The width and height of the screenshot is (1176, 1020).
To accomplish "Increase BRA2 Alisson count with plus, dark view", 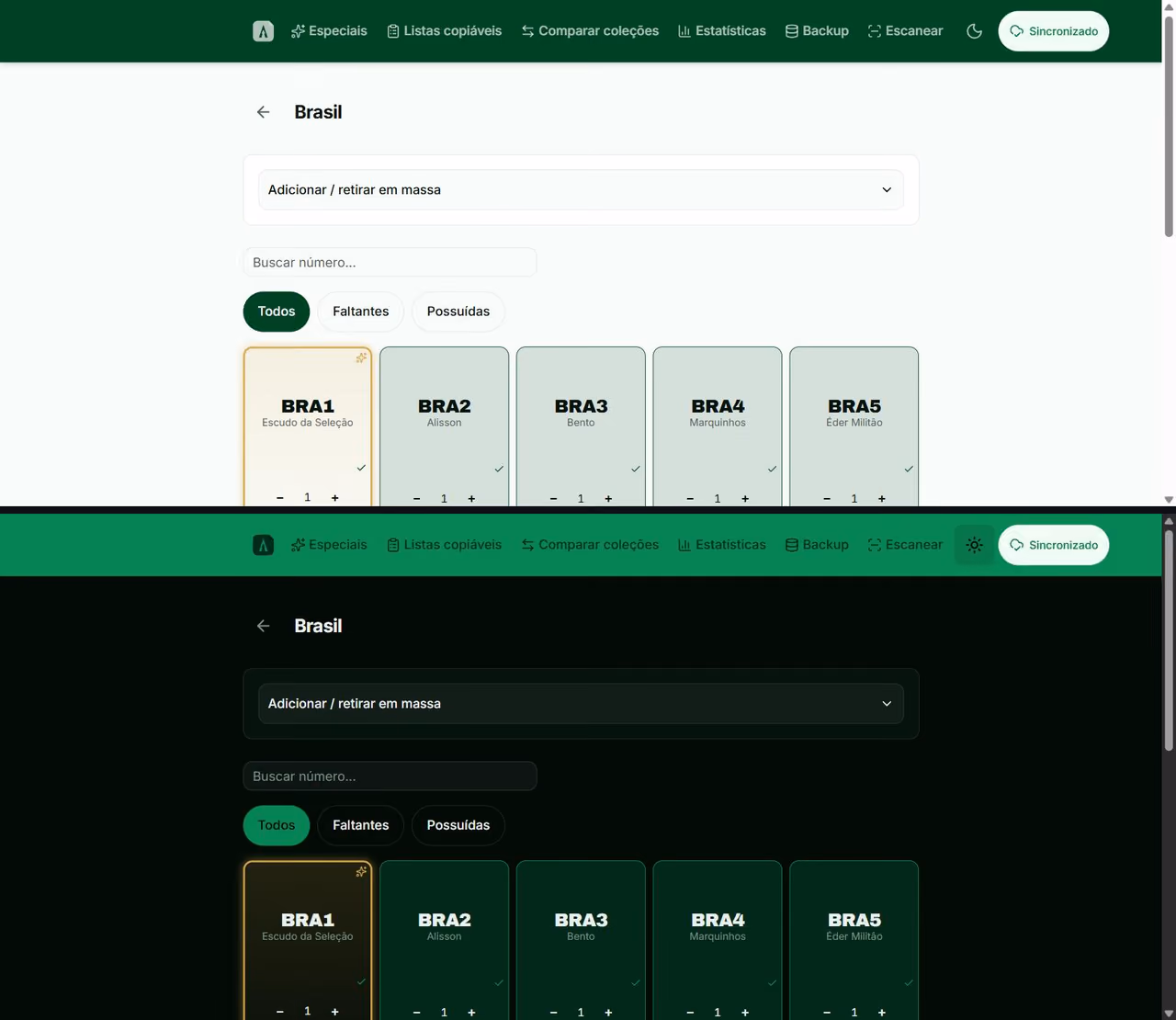I will point(471,1013).
